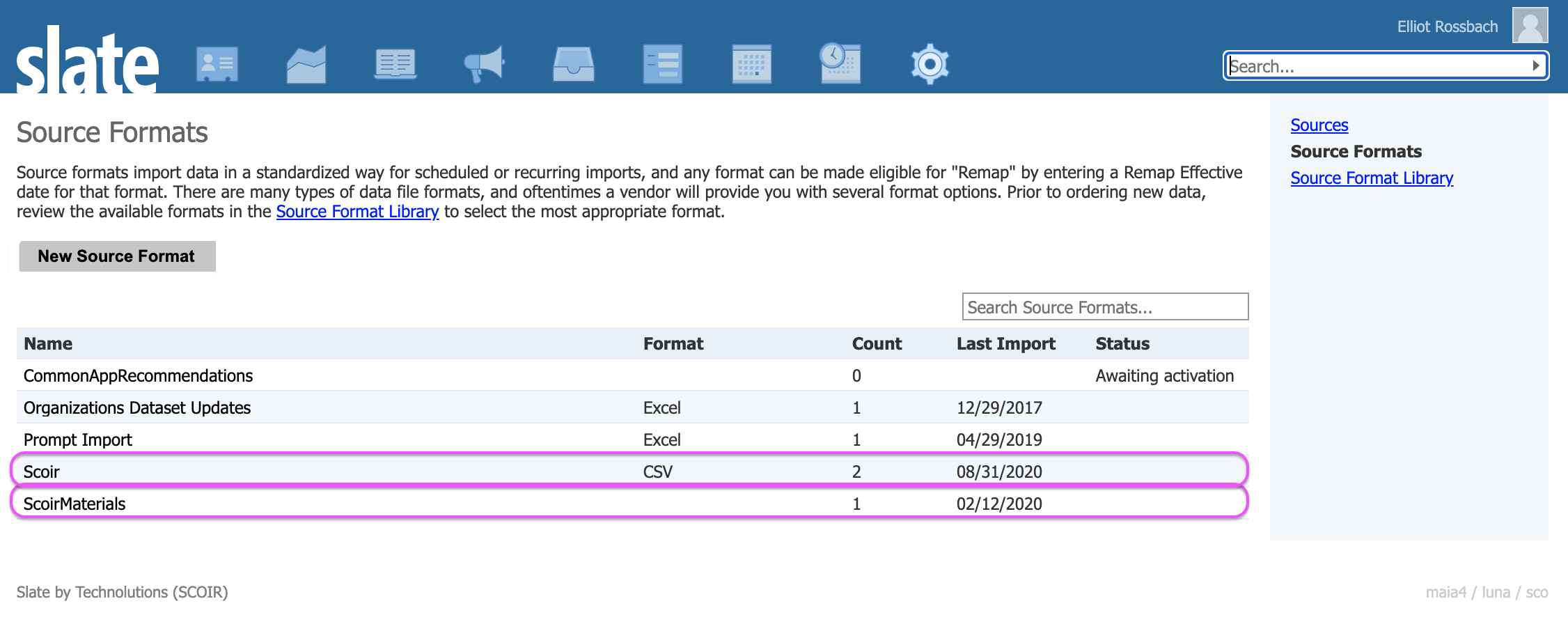Image resolution: width=1568 pixels, height=631 pixels.
Task: Click the New Source Format button
Action: click(117, 256)
